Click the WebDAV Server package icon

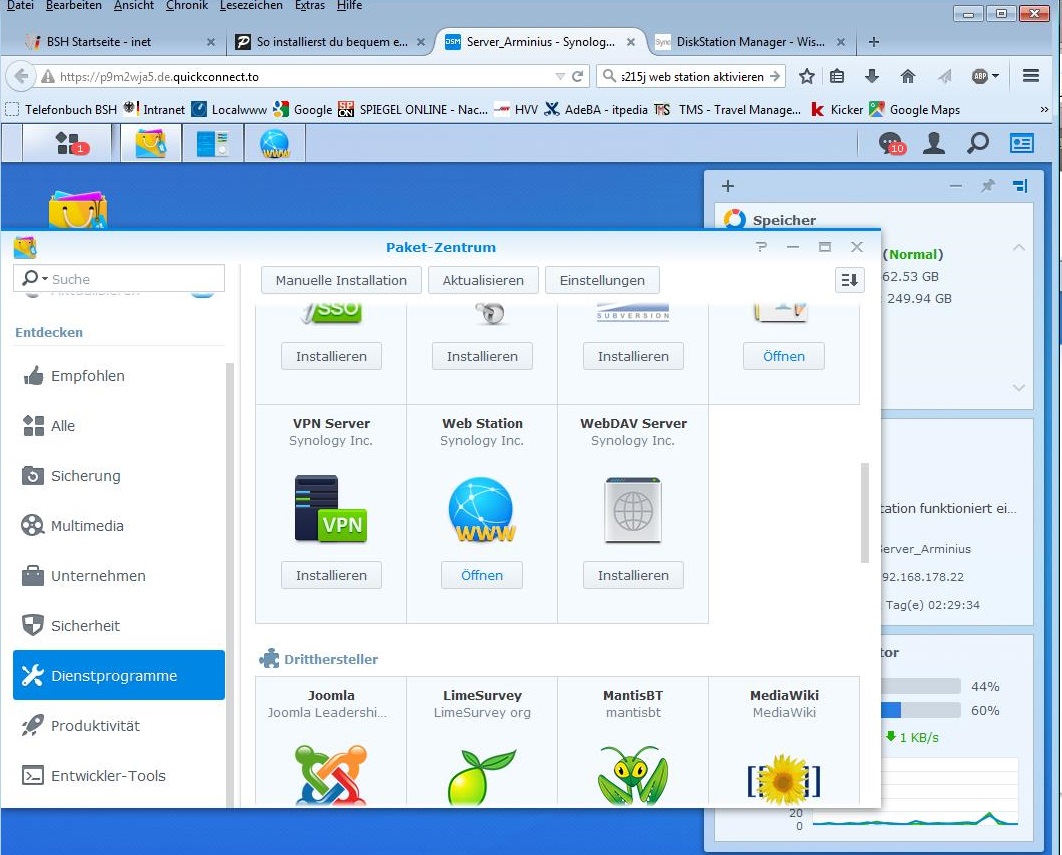point(632,510)
